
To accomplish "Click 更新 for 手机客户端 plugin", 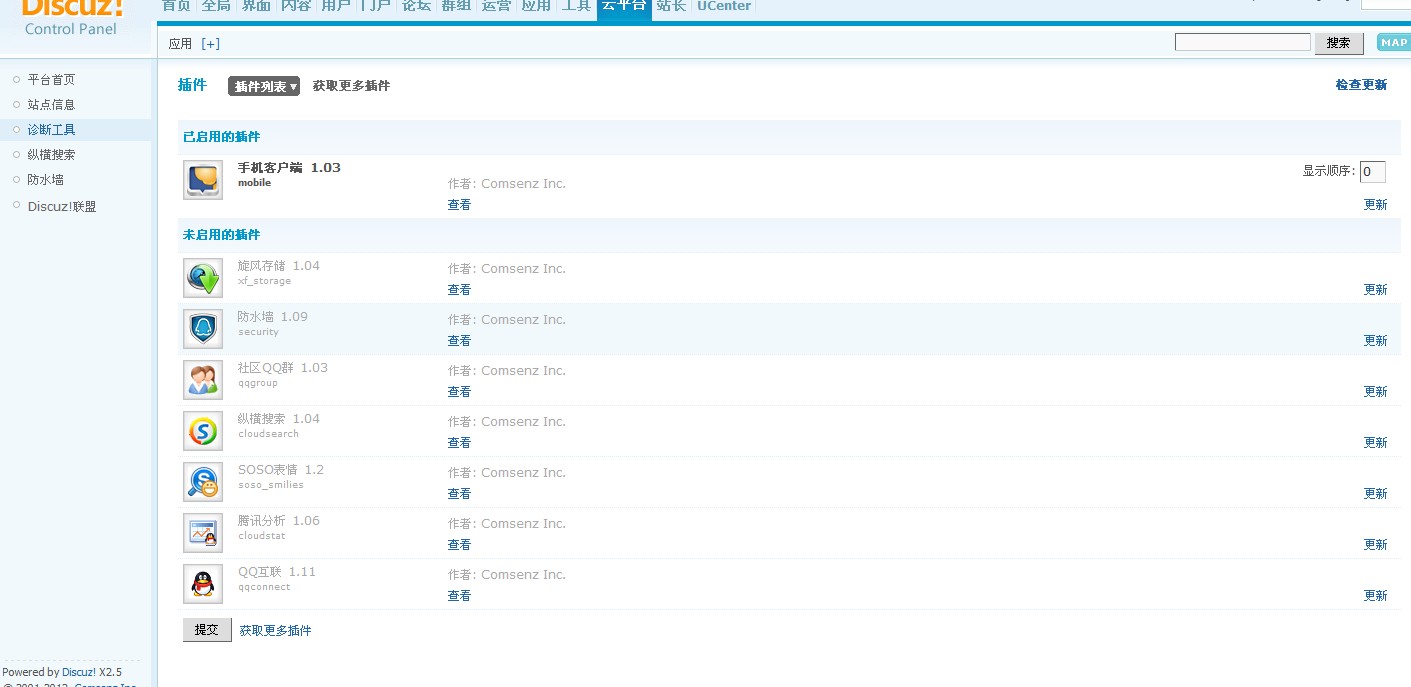I will click(1376, 205).
